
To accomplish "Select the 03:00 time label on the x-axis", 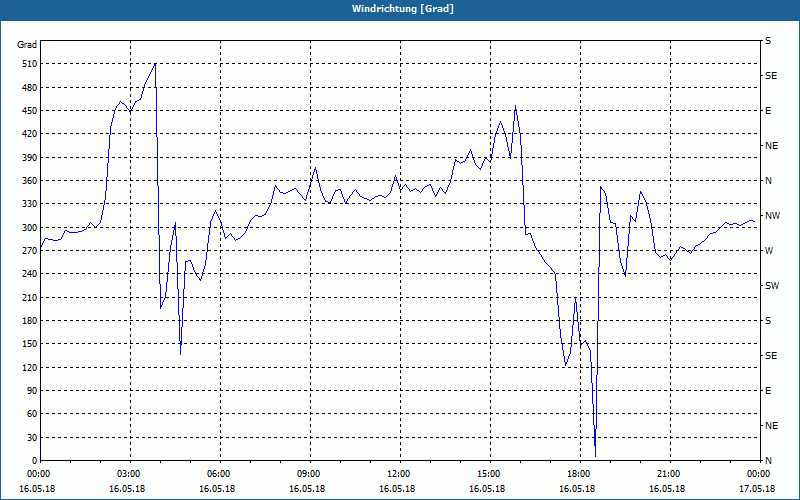I will coord(131,474).
